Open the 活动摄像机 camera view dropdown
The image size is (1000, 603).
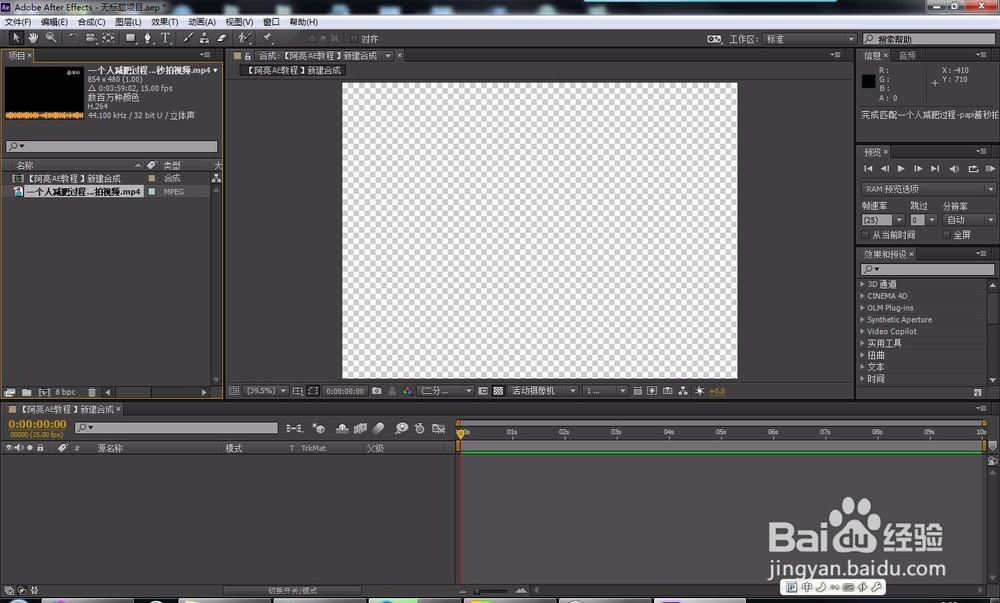(543, 391)
